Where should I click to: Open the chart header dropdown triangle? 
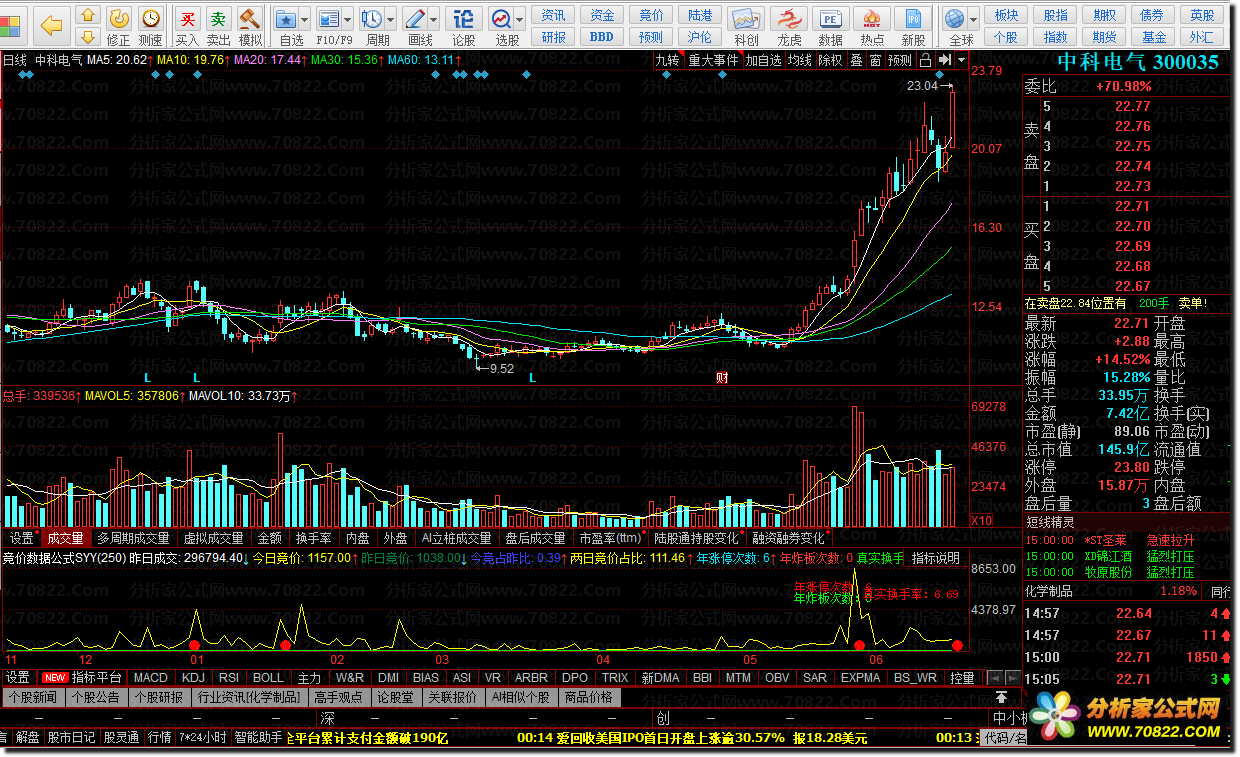(x=961, y=60)
